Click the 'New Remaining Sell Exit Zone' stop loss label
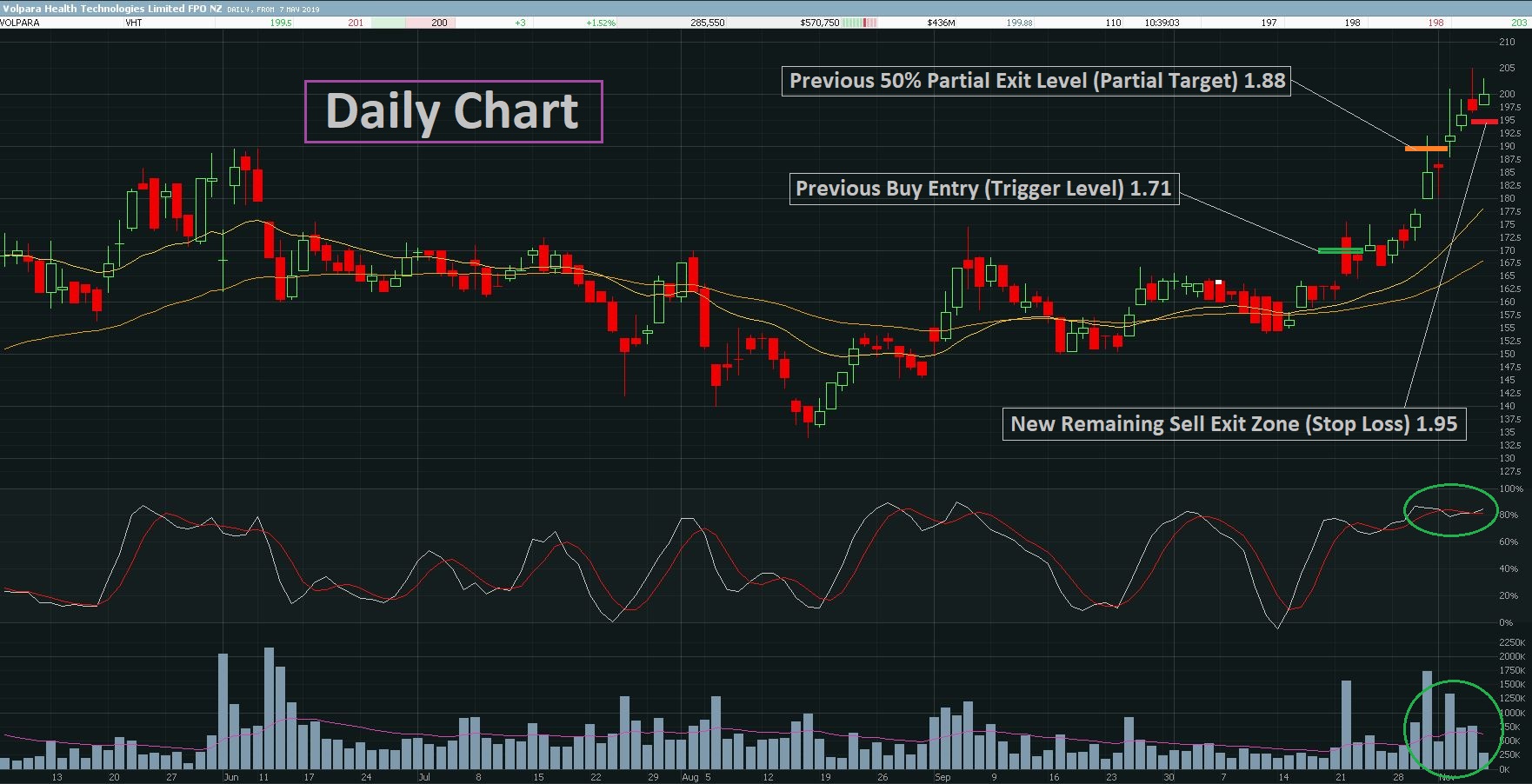 (1234, 424)
